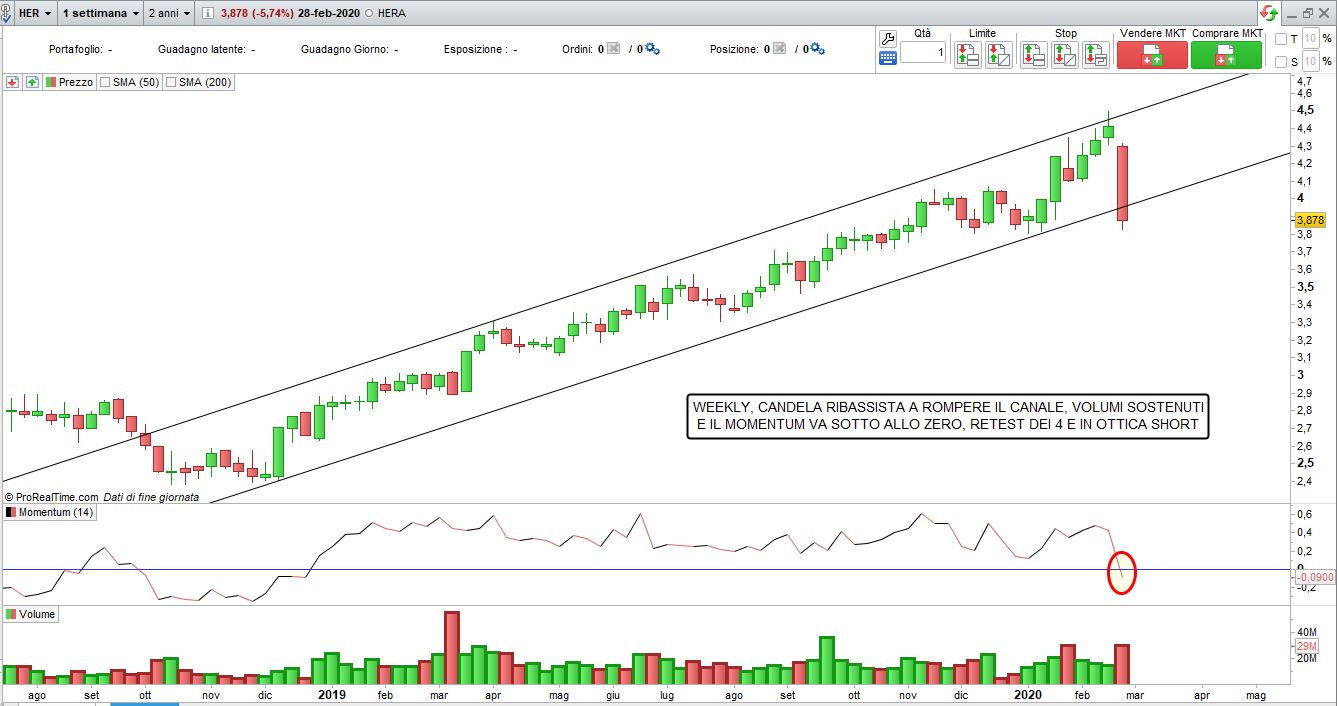Open the 2 anni period dropdown
Image resolution: width=1337 pixels, height=706 pixels.
tap(168, 13)
